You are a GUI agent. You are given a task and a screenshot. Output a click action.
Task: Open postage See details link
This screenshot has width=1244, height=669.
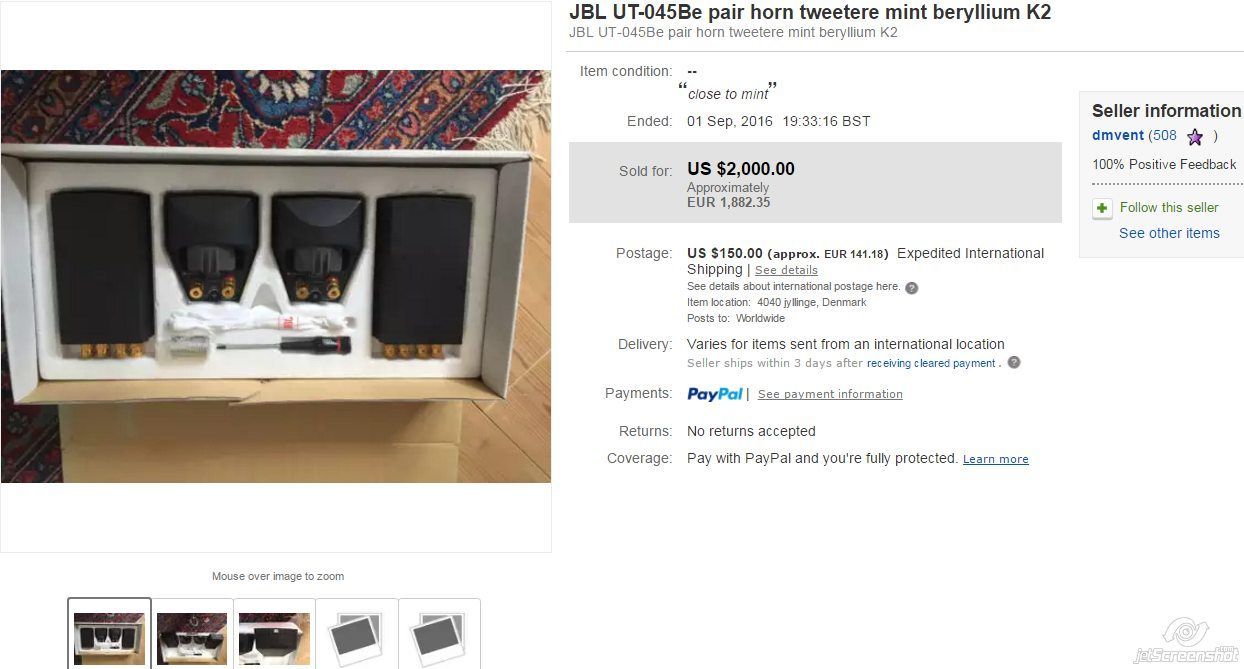[786, 270]
